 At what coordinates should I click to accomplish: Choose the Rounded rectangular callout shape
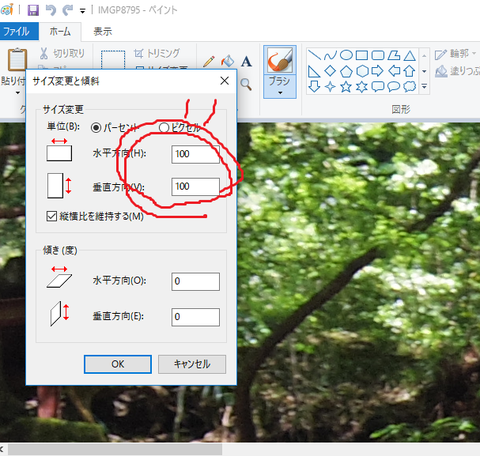point(378,87)
